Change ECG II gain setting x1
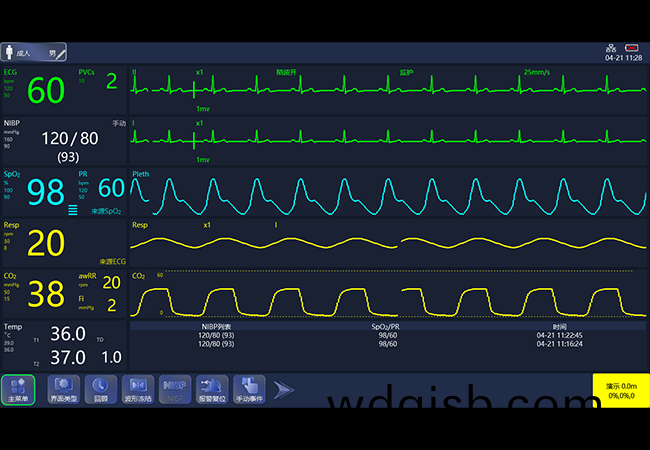650x450 pixels. (x=199, y=72)
